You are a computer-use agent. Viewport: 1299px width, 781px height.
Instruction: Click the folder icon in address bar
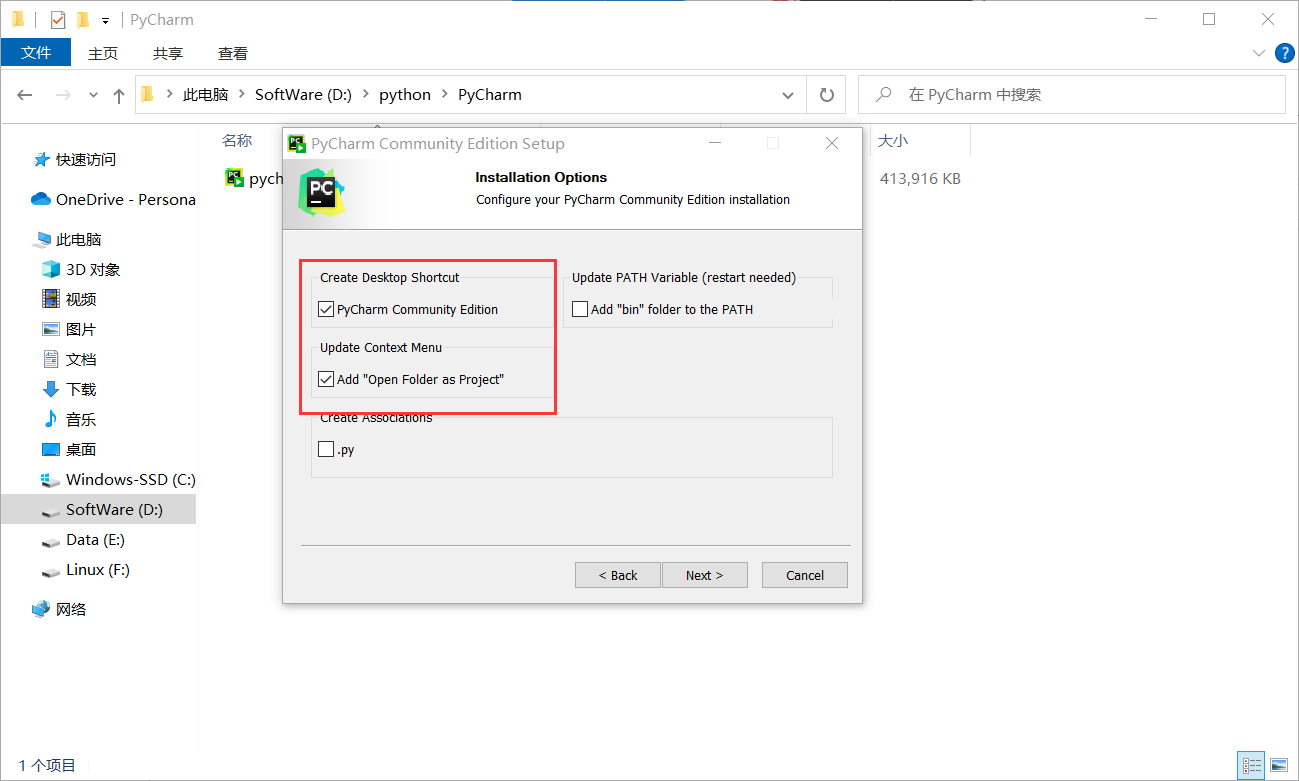pyautogui.click(x=149, y=95)
